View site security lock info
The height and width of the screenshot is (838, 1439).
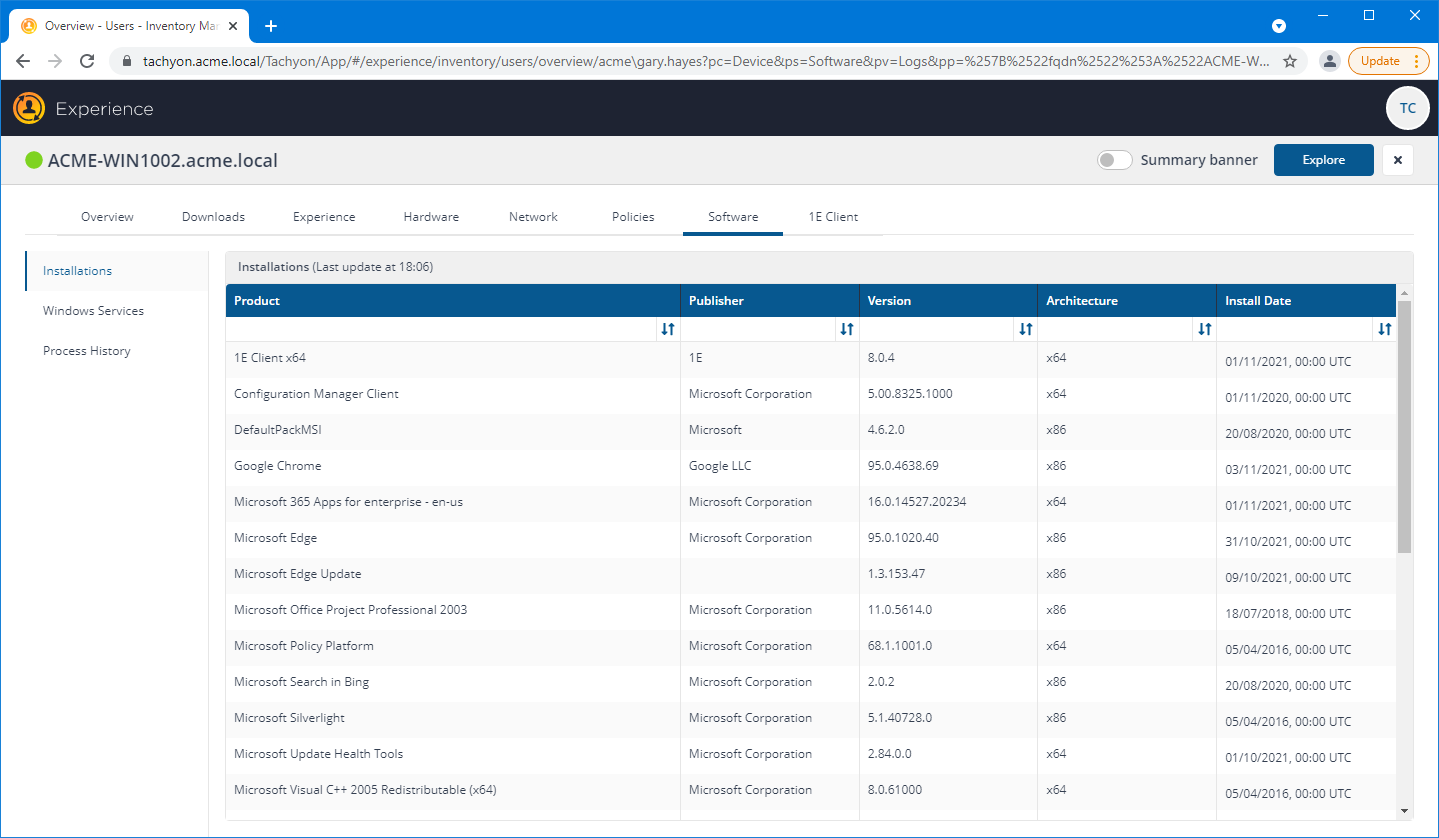(x=126, y=61)
